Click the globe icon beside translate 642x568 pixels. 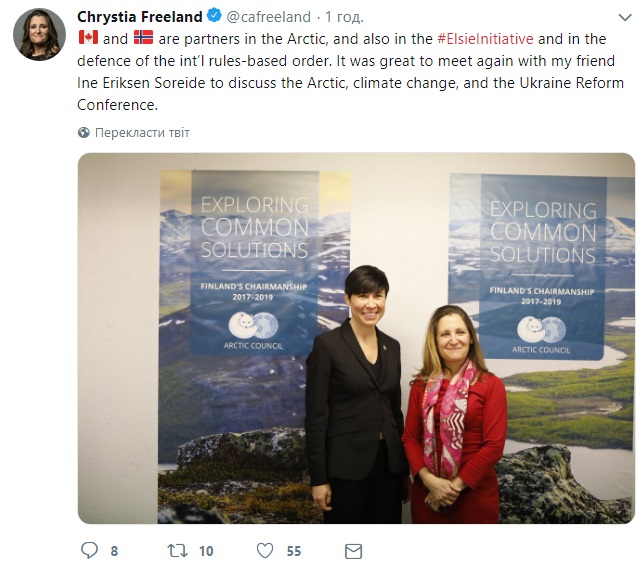pos(84,133)
